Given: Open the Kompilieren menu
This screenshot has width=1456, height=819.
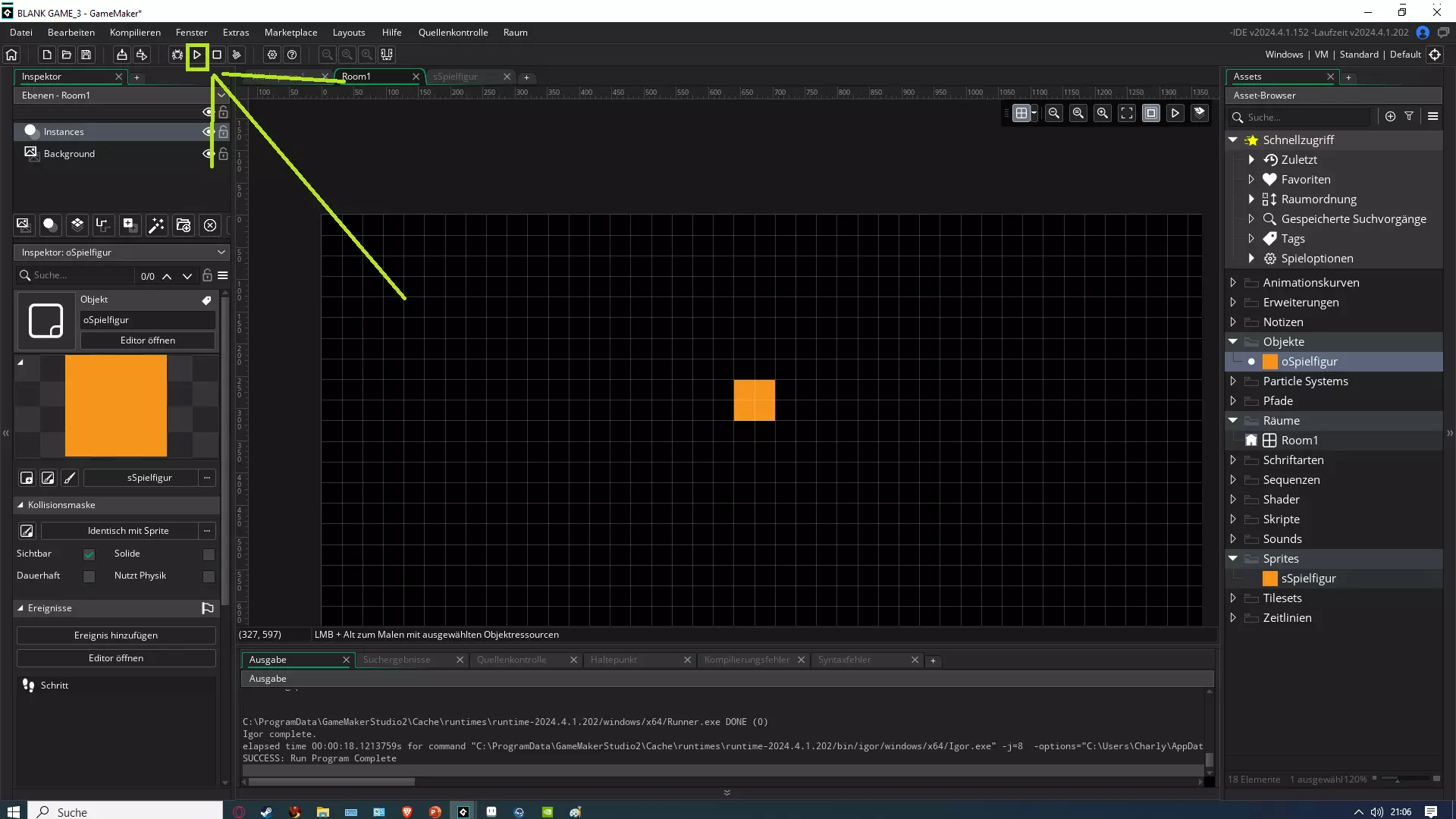Looking at the screenshot, I should (135, 33).
